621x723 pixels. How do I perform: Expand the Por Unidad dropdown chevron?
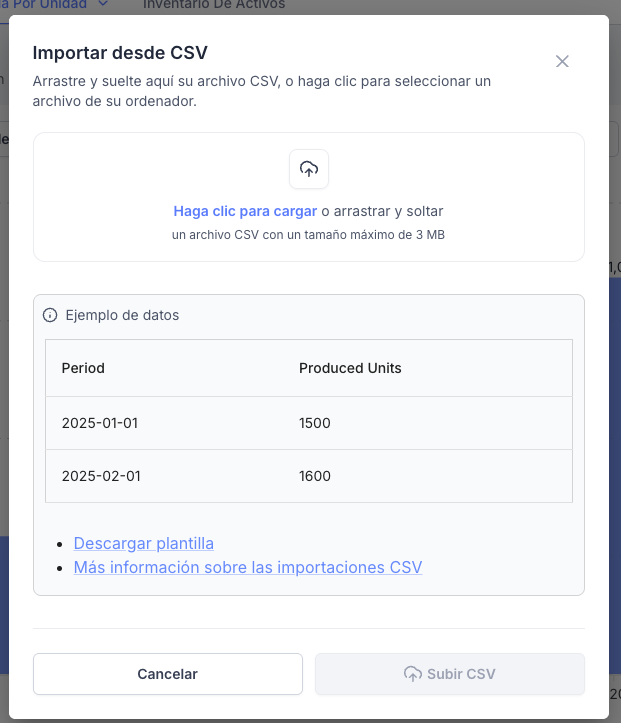coord(104,5)
